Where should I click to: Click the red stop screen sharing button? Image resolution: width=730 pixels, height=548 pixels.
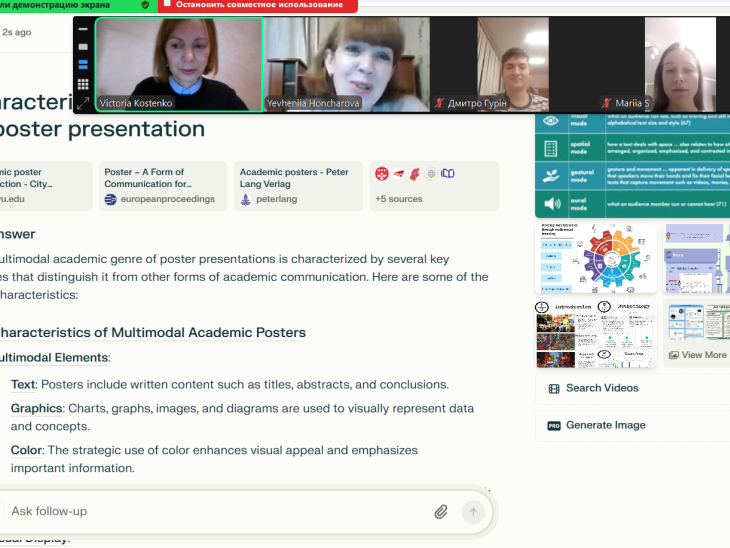point(258,6)
